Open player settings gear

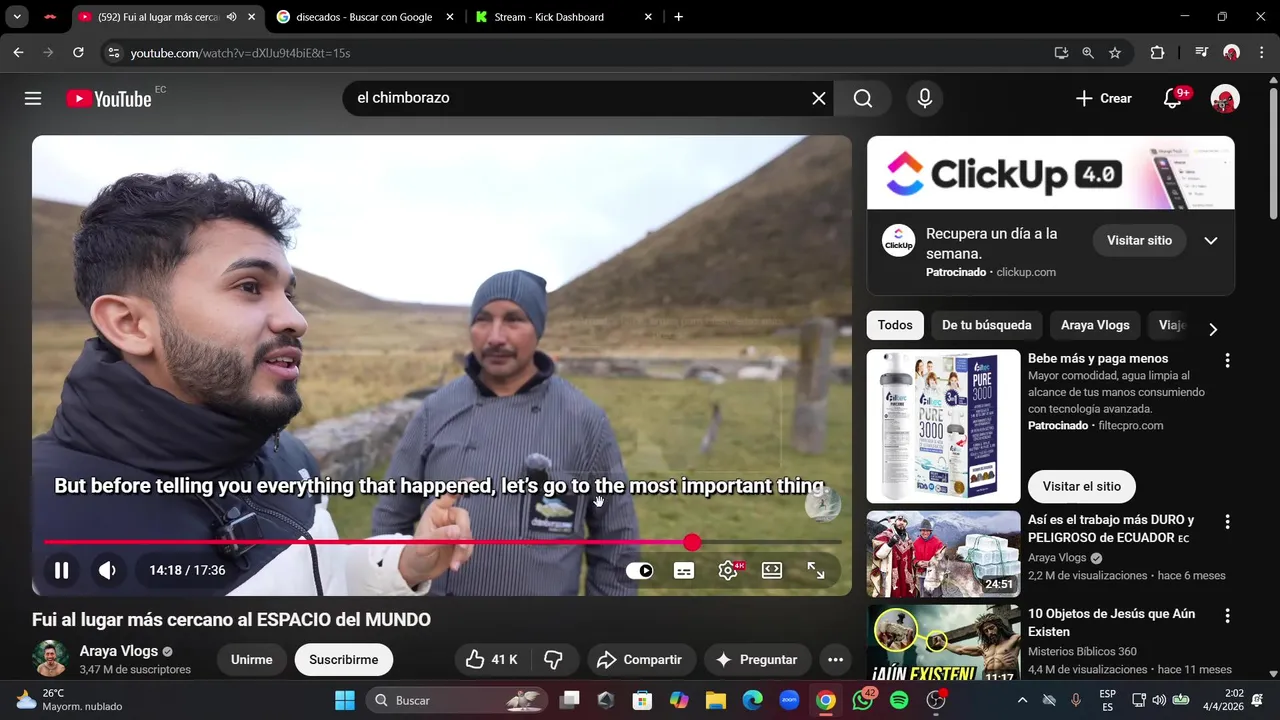(x=728, y=570)
